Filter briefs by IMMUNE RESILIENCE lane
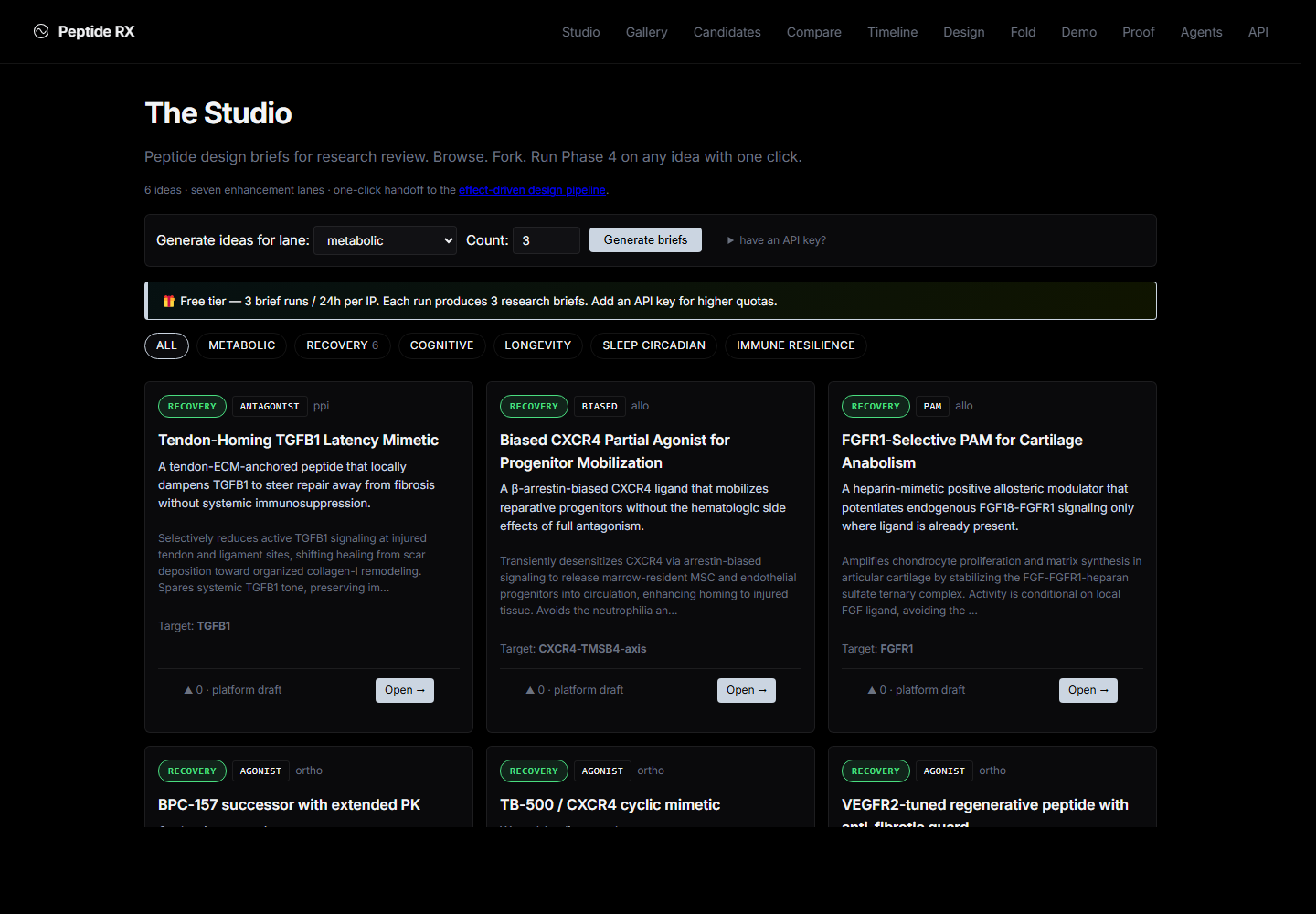1316x914 pixels. [796, 345]
